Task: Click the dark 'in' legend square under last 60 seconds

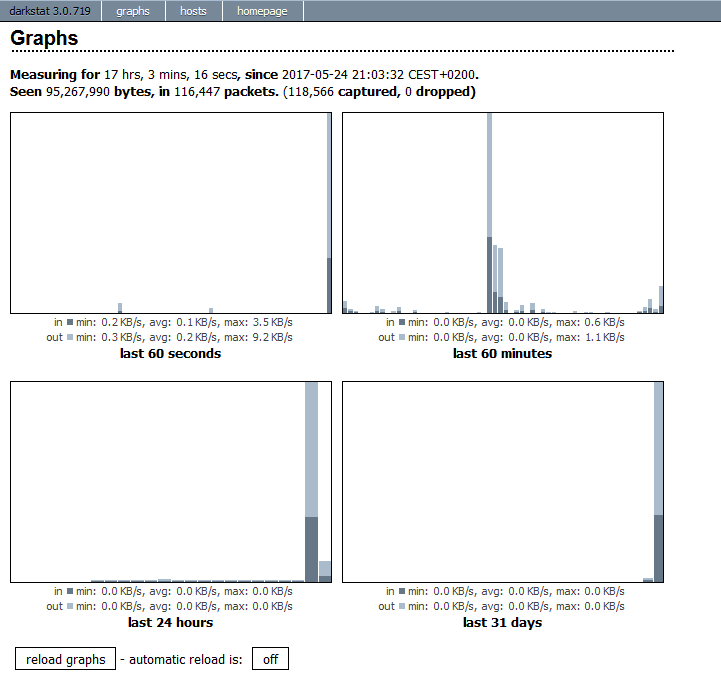Action: click(x=70, y=323)
